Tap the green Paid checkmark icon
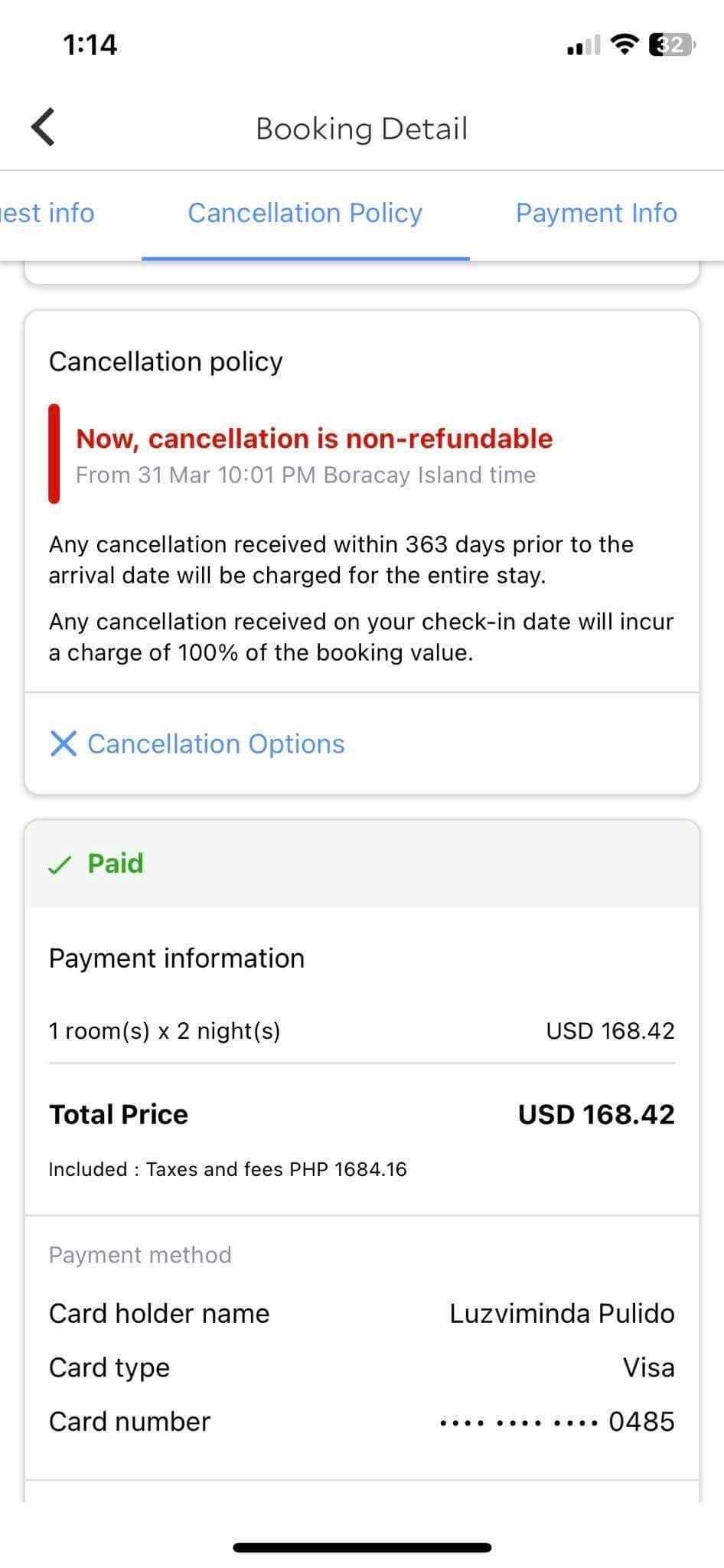Screen dimensions: 724x1568 [x=60, y=865]
